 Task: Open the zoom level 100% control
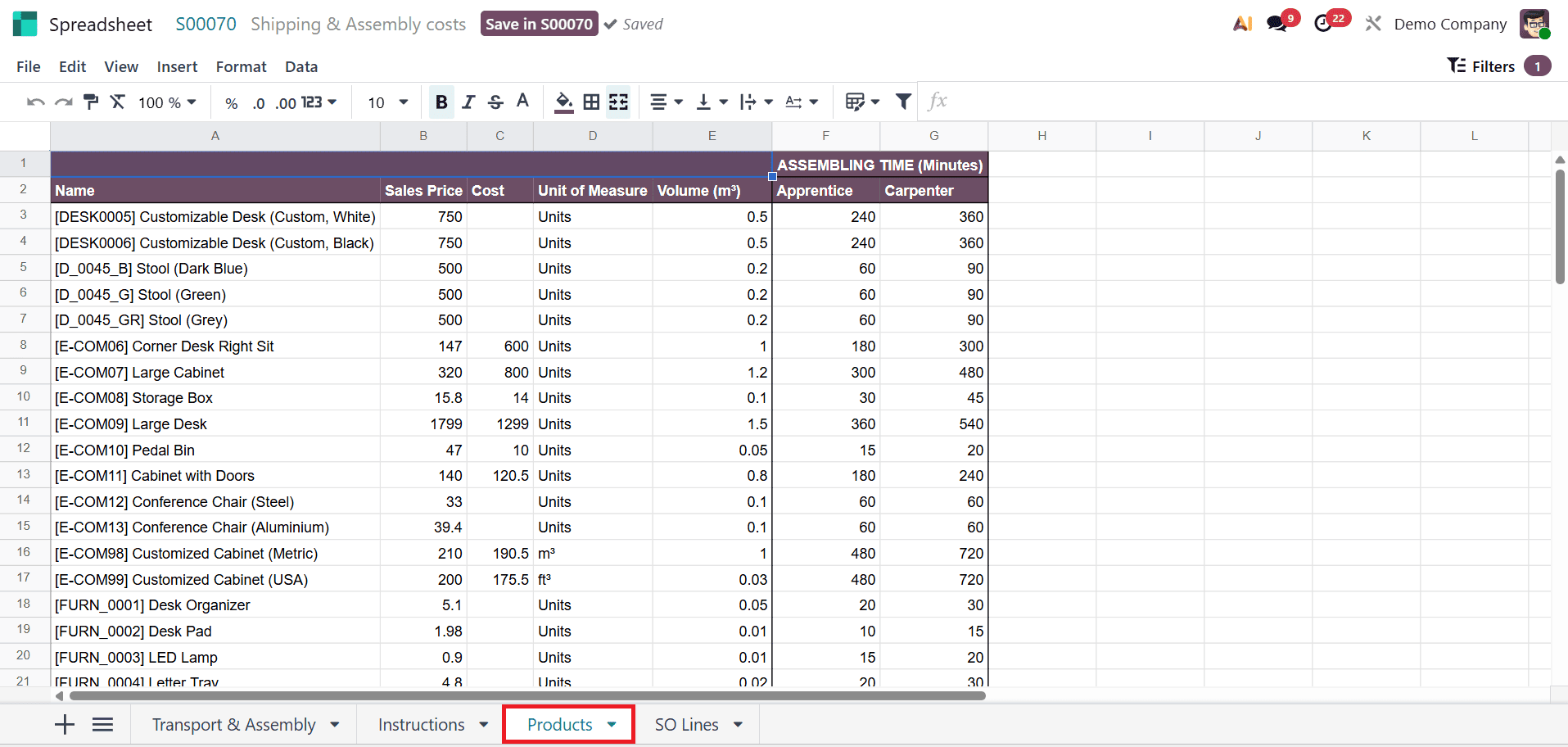[166, 102]
